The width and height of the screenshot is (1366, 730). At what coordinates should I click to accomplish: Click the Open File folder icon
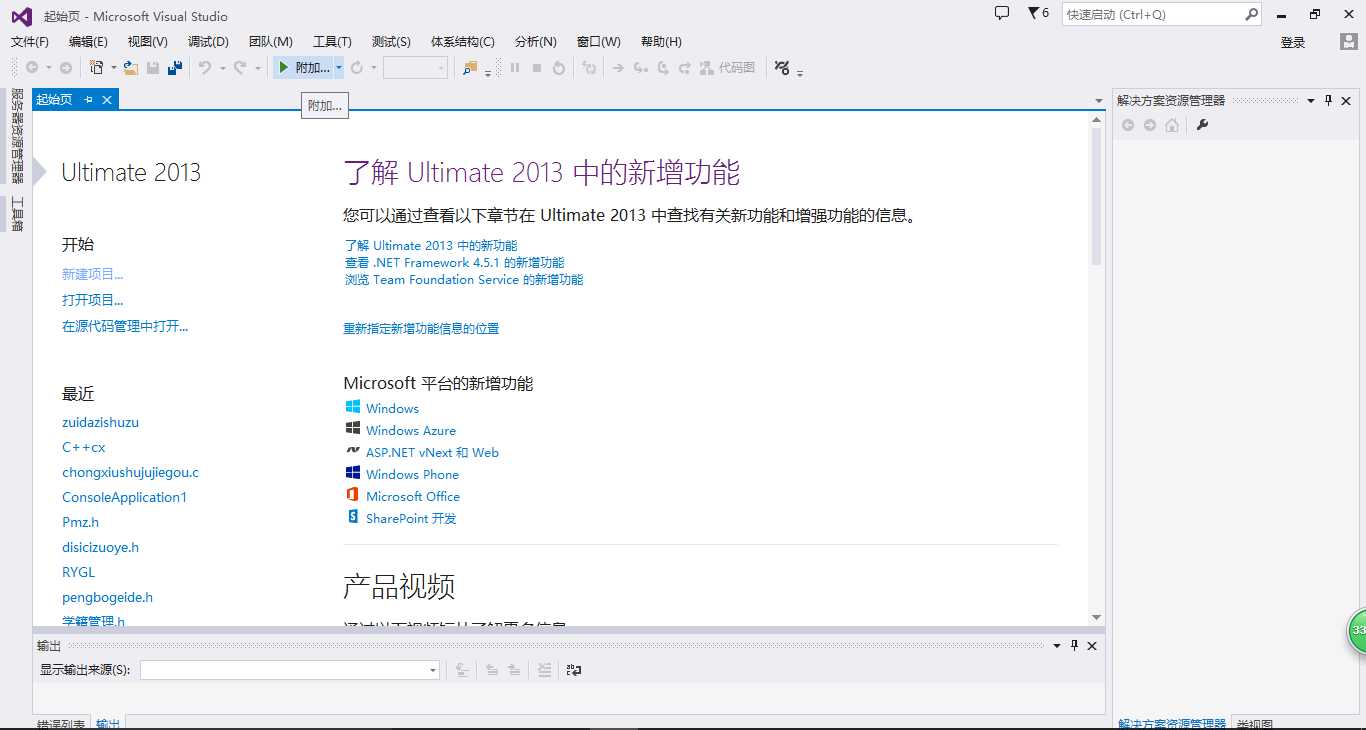(x=131, y=67)
